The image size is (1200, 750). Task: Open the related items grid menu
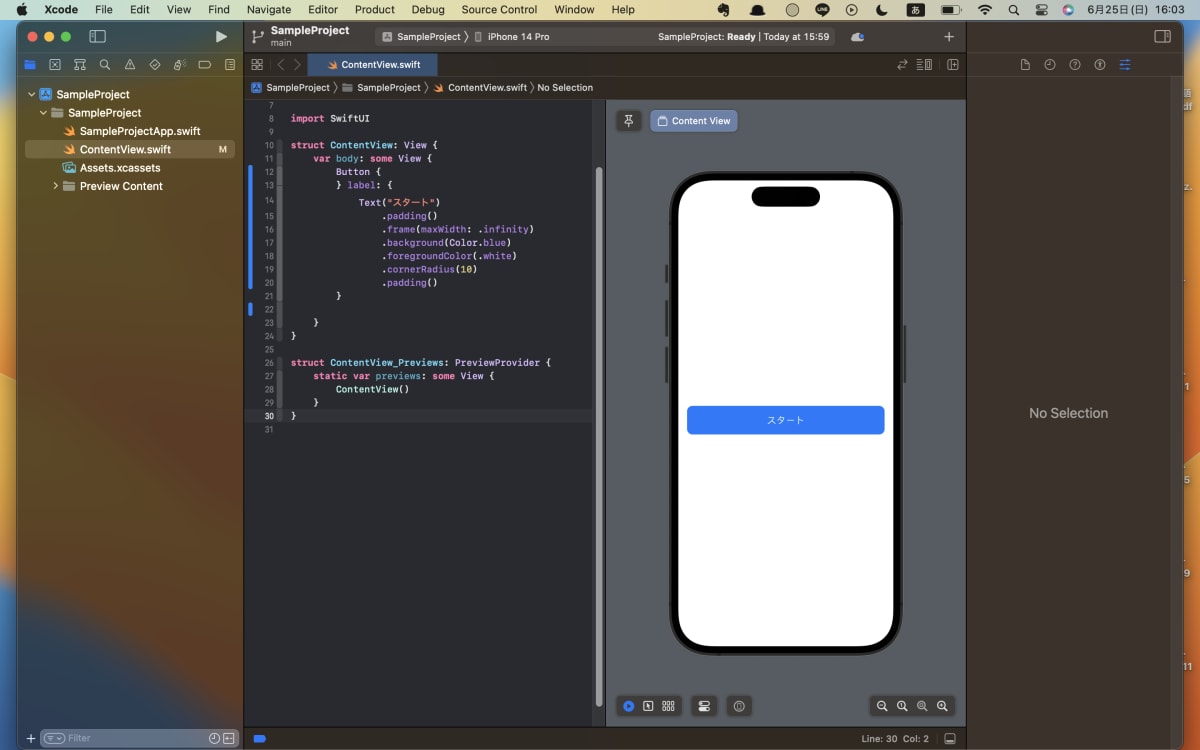pos(257,64)
